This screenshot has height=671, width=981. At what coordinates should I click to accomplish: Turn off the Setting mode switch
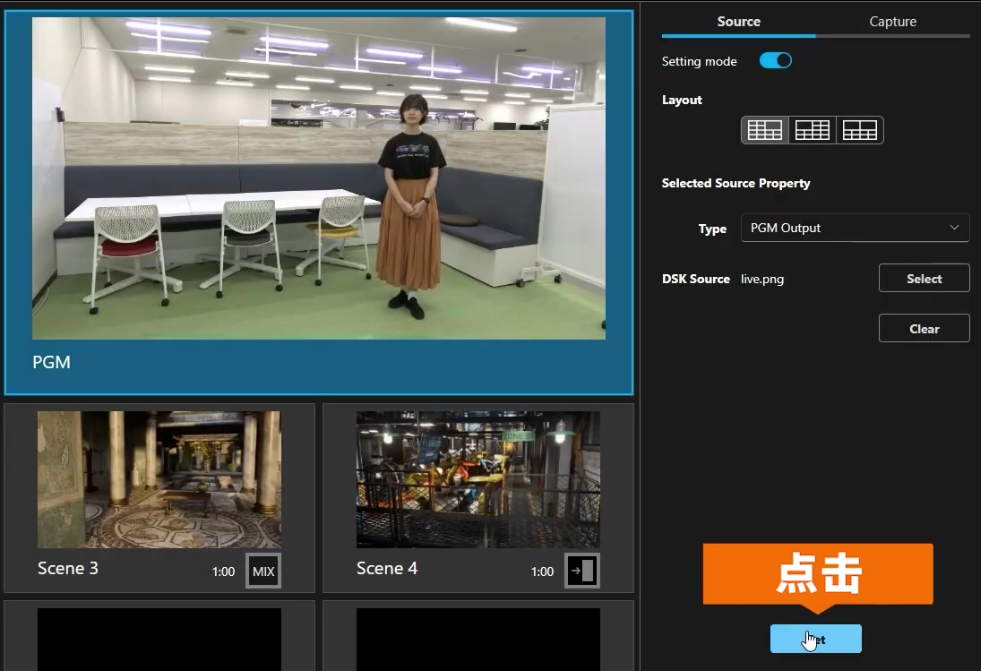click(x=775, y=61)
